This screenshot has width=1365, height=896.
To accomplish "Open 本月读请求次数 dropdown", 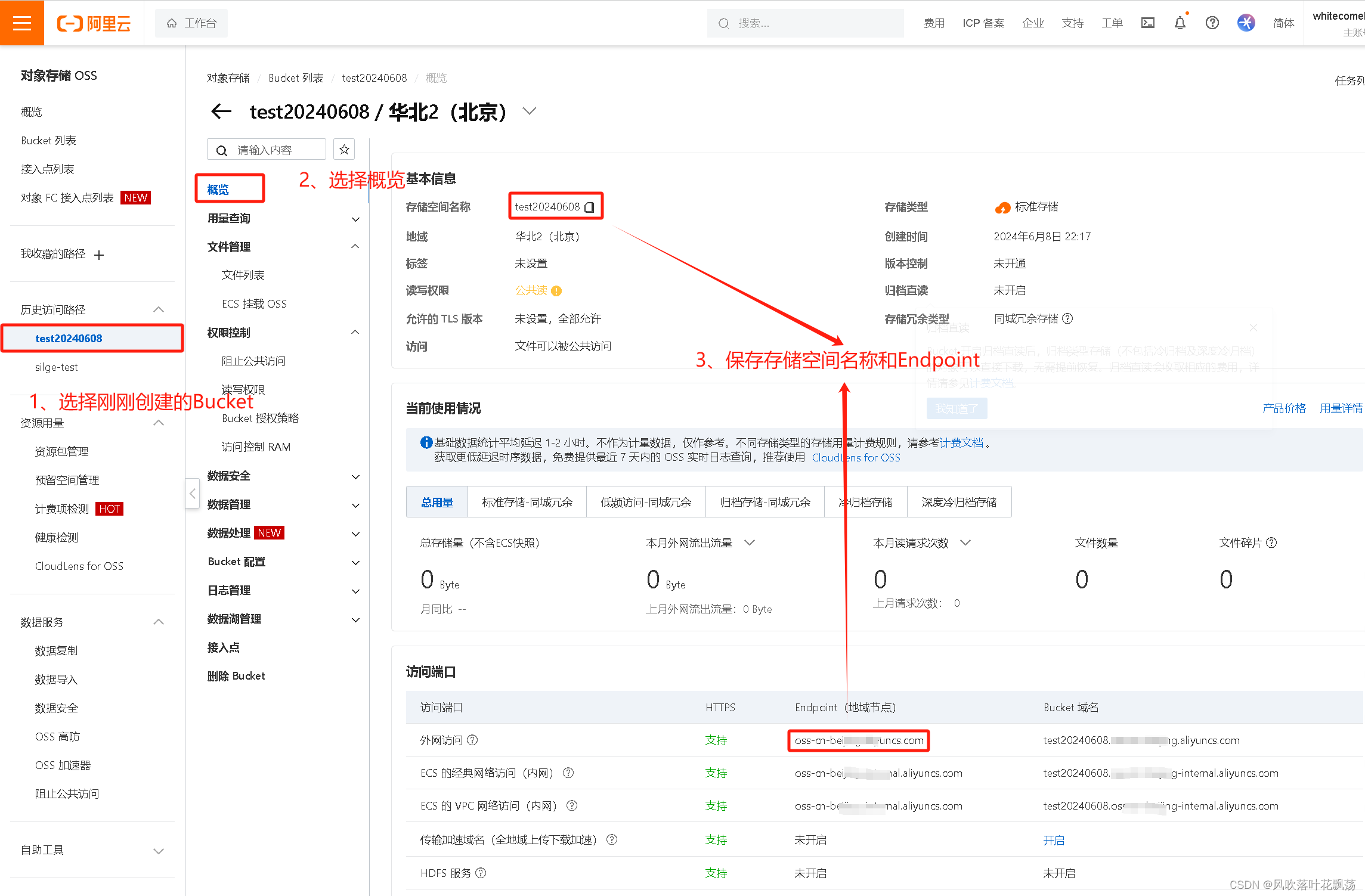I will [965, 542].
